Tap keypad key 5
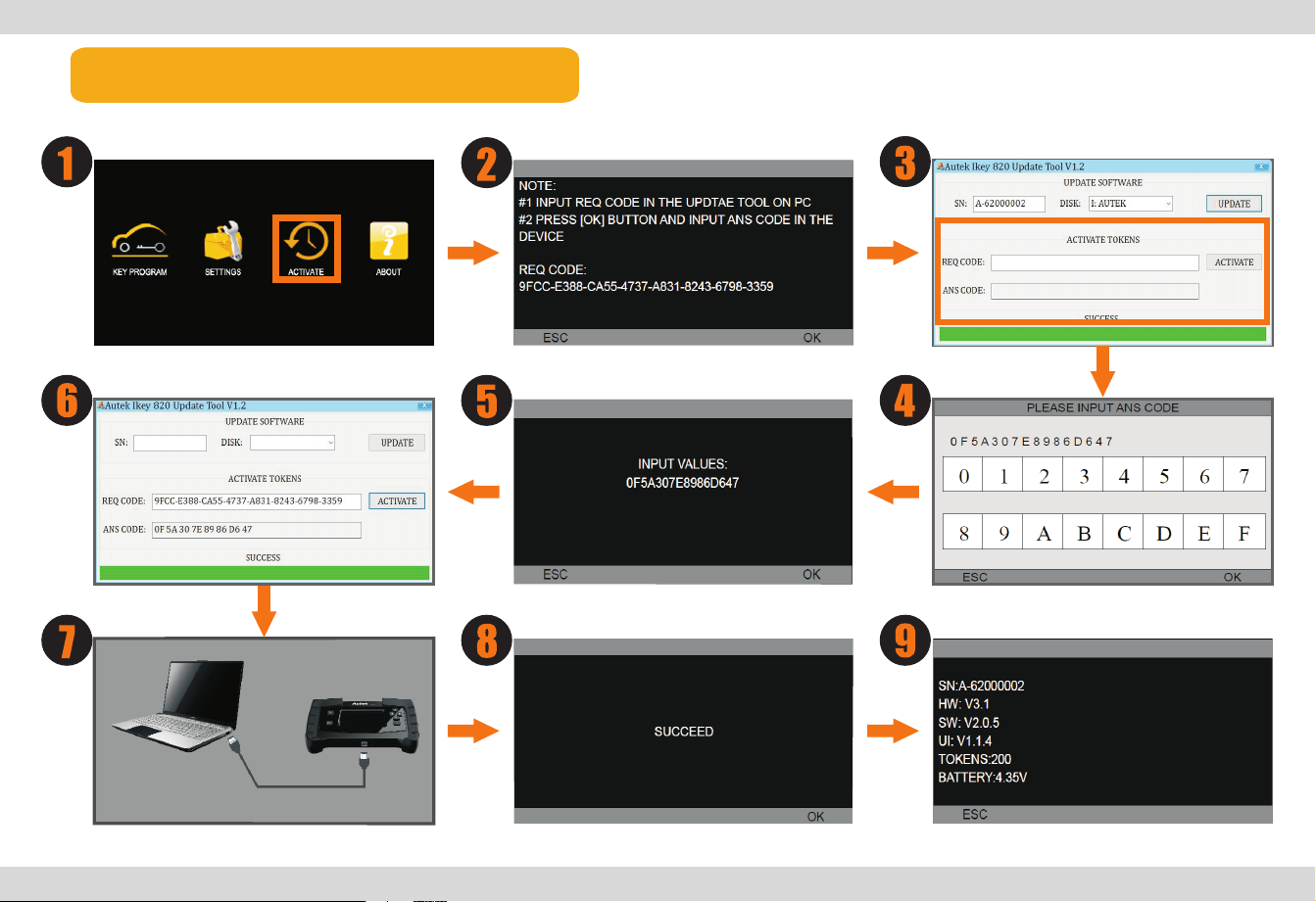1316x902 pixels. [1164, 475]
